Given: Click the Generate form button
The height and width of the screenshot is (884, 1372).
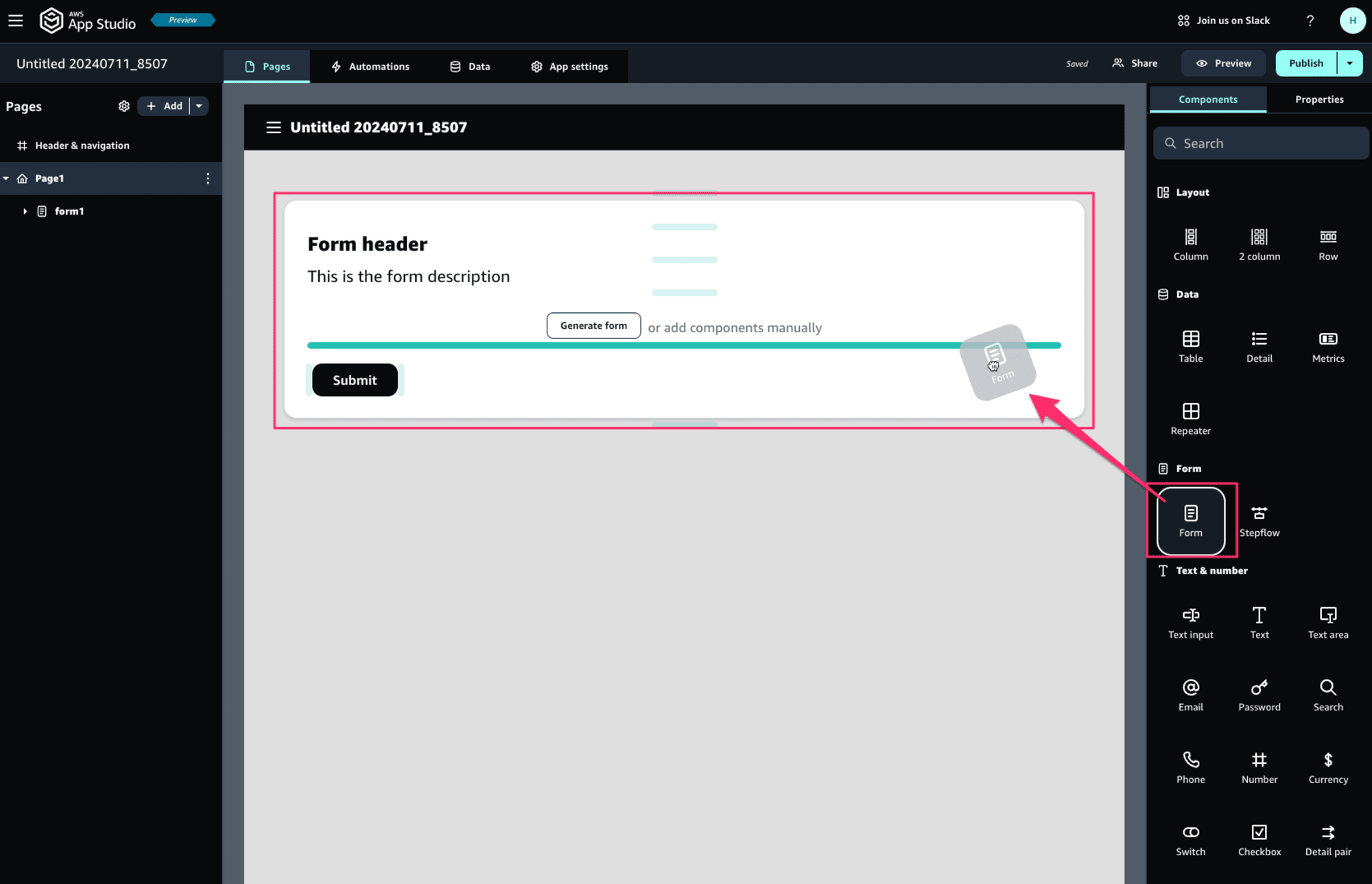Looking at the screenshot, I should click(593, 325).
